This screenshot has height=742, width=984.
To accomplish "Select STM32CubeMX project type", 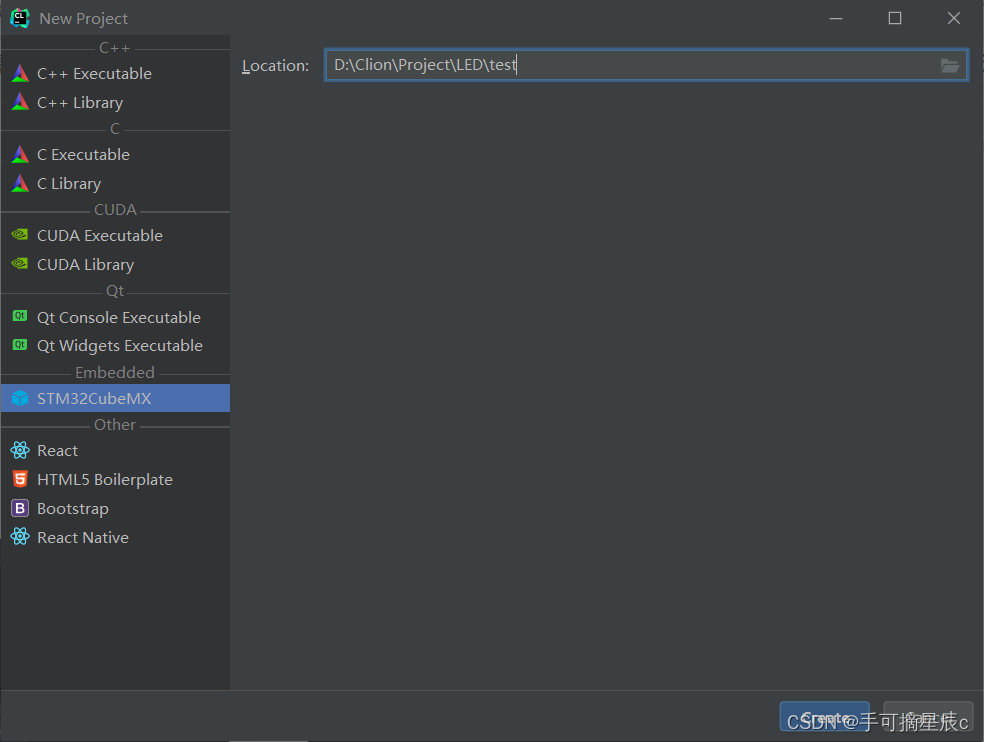I will (x=115, y=398).
